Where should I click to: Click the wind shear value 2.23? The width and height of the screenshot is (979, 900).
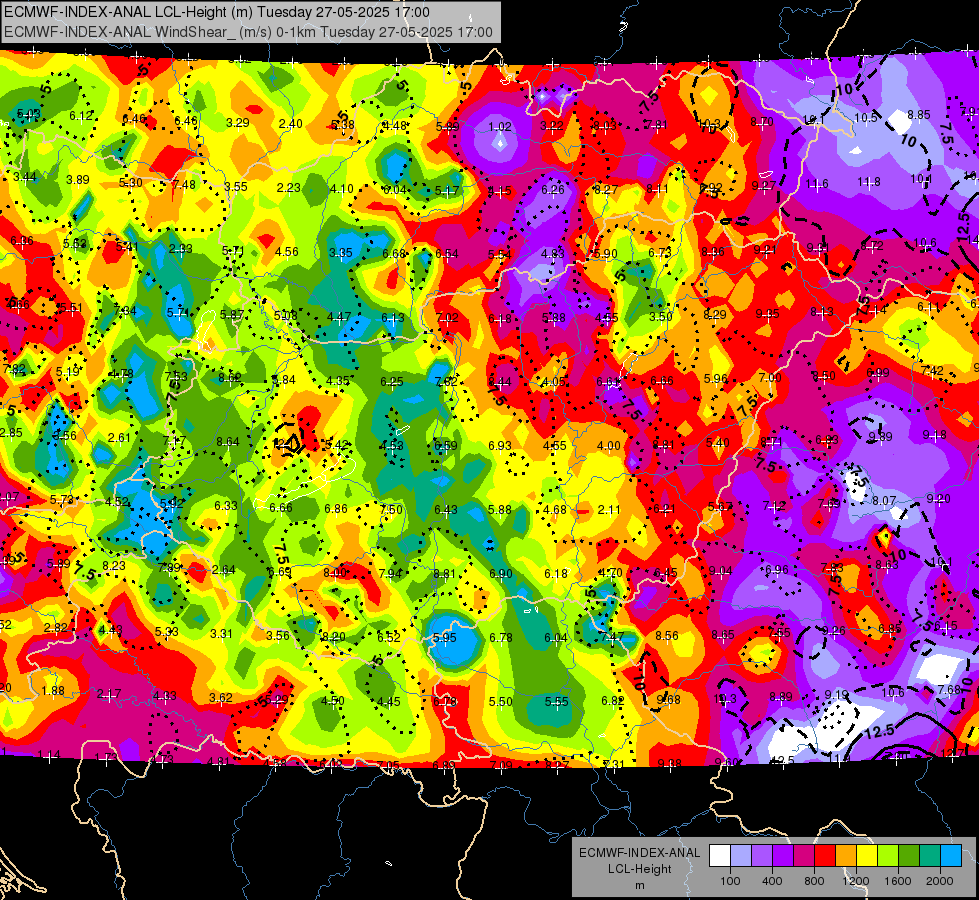point(288,188)
